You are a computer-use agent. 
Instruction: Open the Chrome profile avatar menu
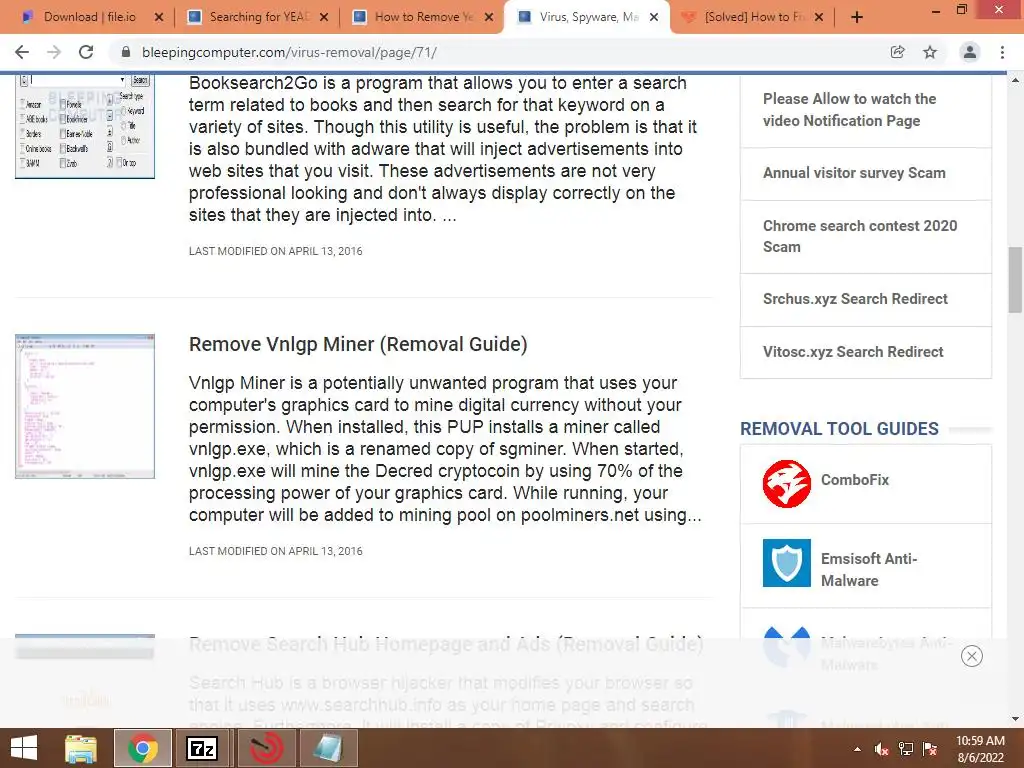pos(970,52)
